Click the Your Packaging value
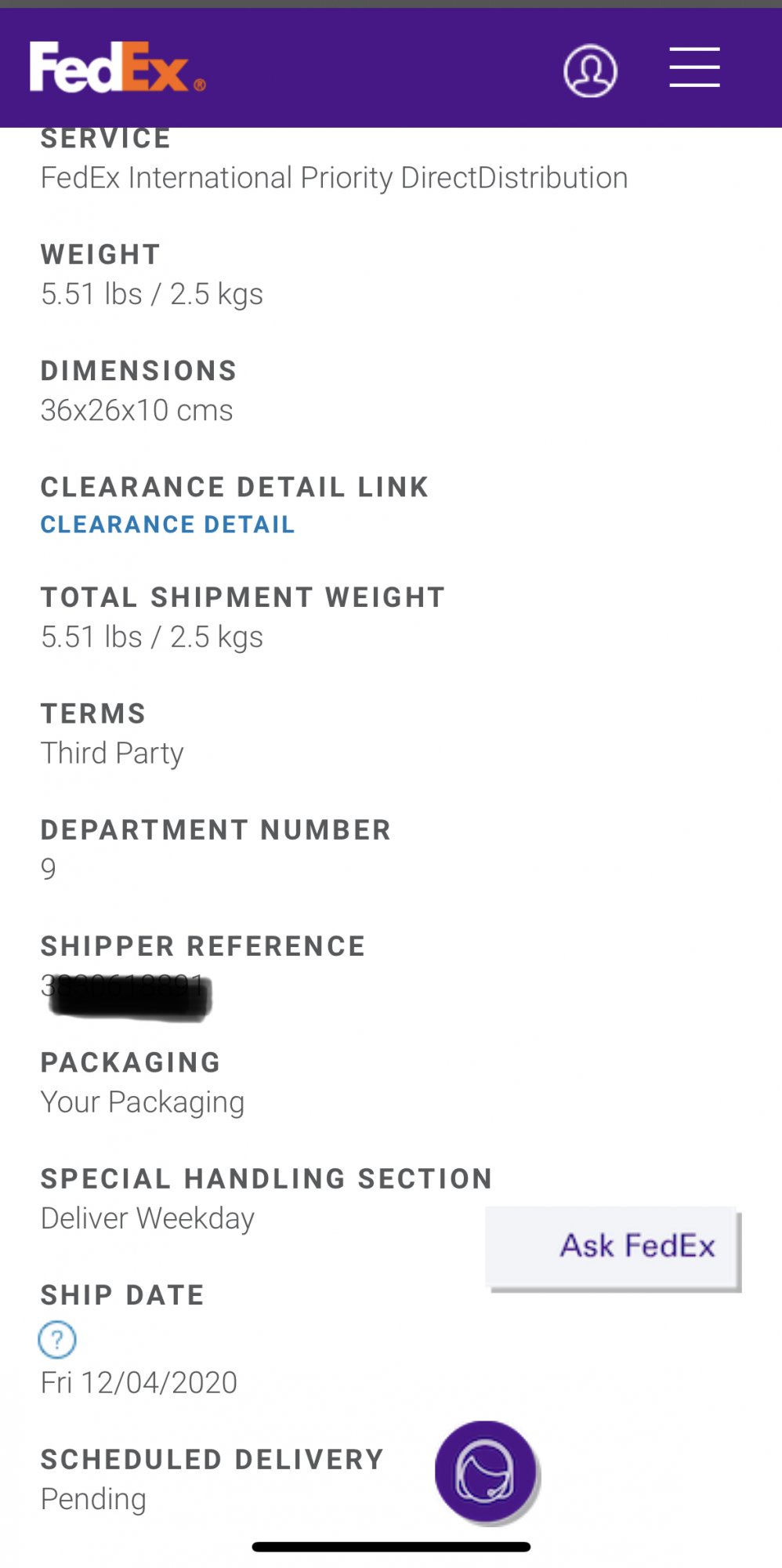The width and height of the screenshot is (782, 1568). point(143,1102)
